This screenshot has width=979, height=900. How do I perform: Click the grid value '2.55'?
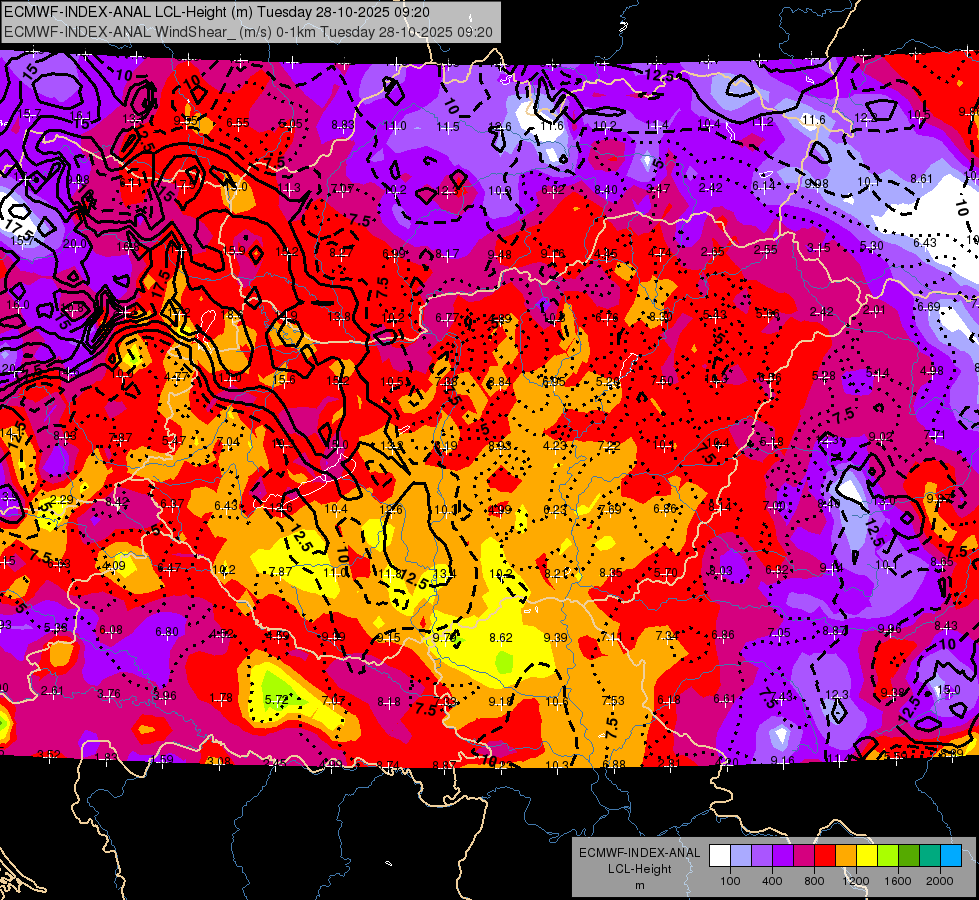point(765,250)
